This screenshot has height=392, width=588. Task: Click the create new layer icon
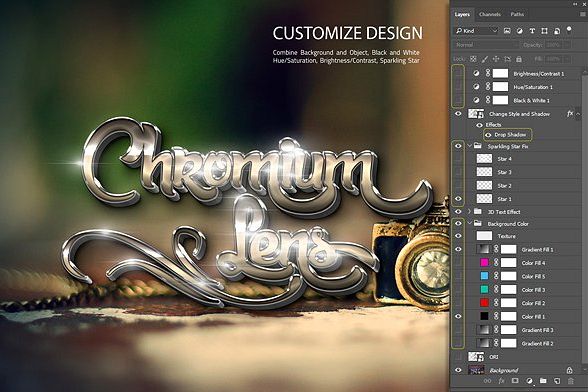tap(557, 381)
